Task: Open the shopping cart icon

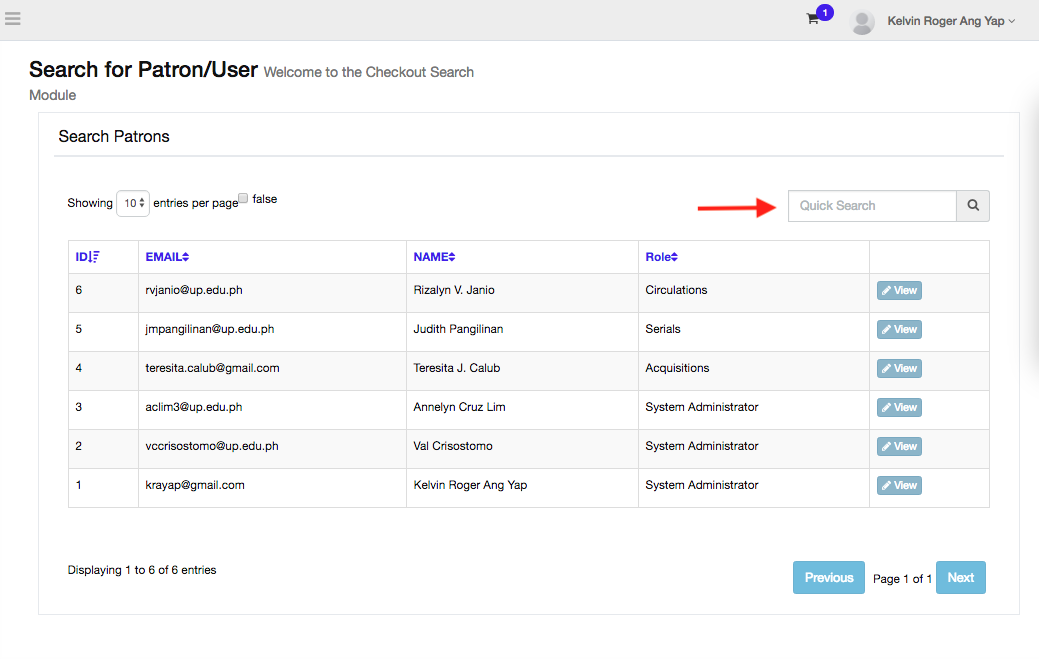Action: point(813,20)
